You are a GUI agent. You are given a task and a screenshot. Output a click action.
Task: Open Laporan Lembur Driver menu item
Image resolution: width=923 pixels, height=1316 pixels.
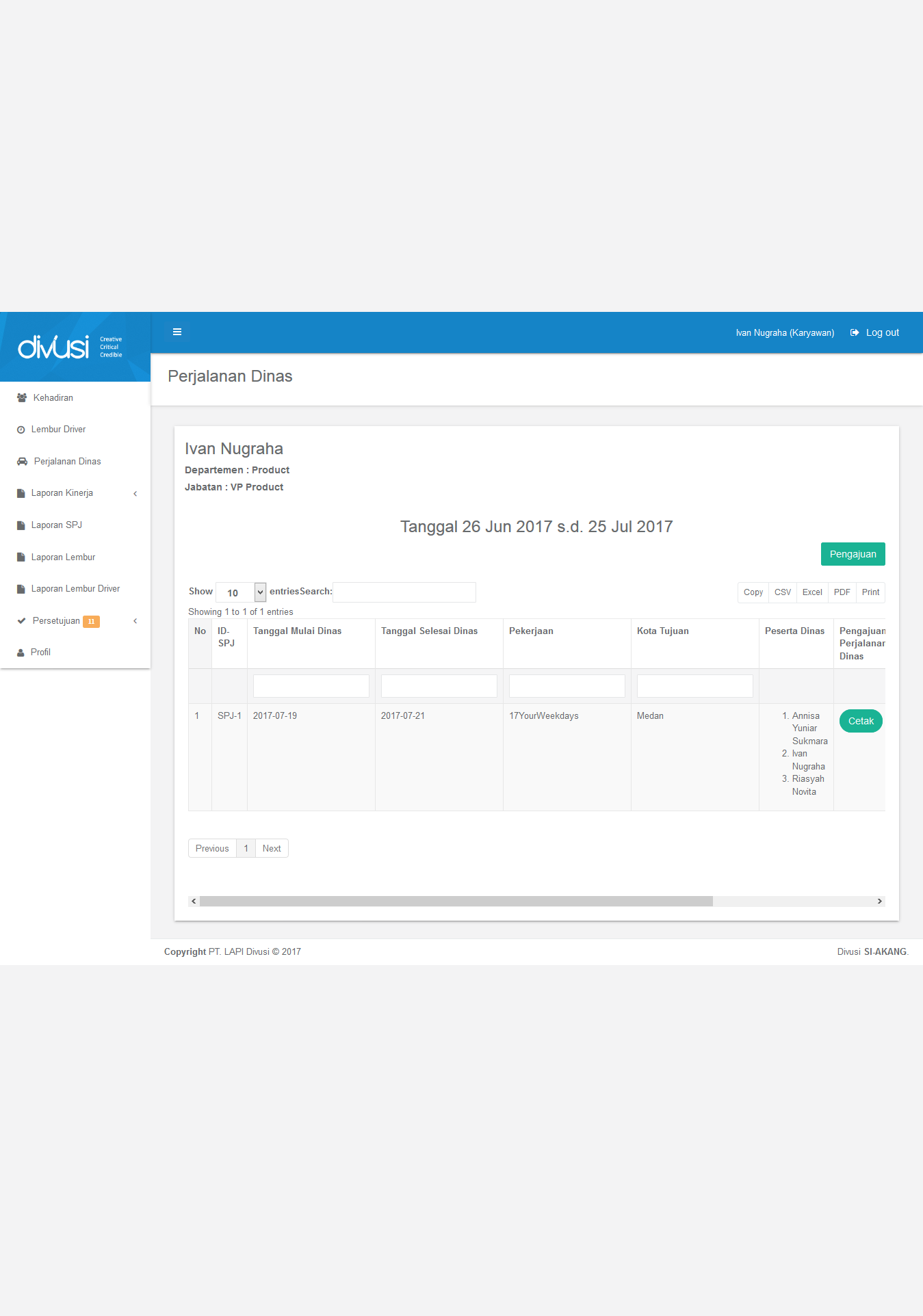(75, 589)
